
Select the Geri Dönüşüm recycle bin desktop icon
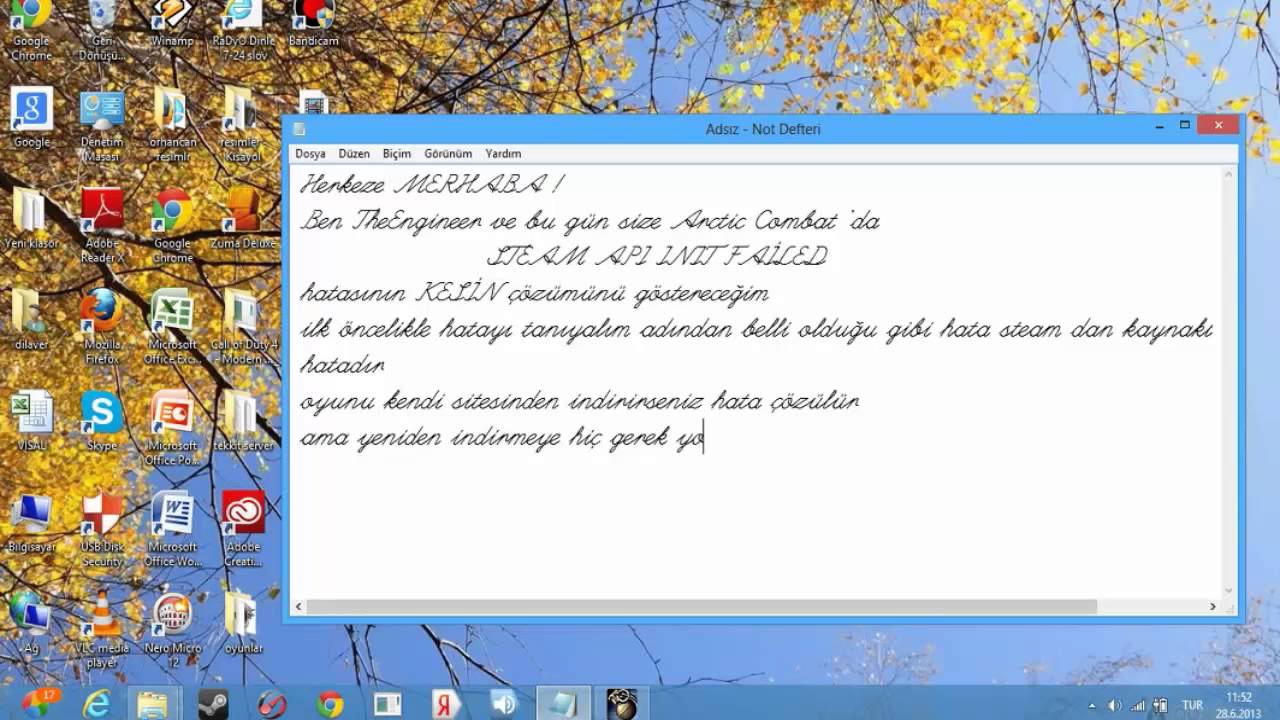[102, 30]
